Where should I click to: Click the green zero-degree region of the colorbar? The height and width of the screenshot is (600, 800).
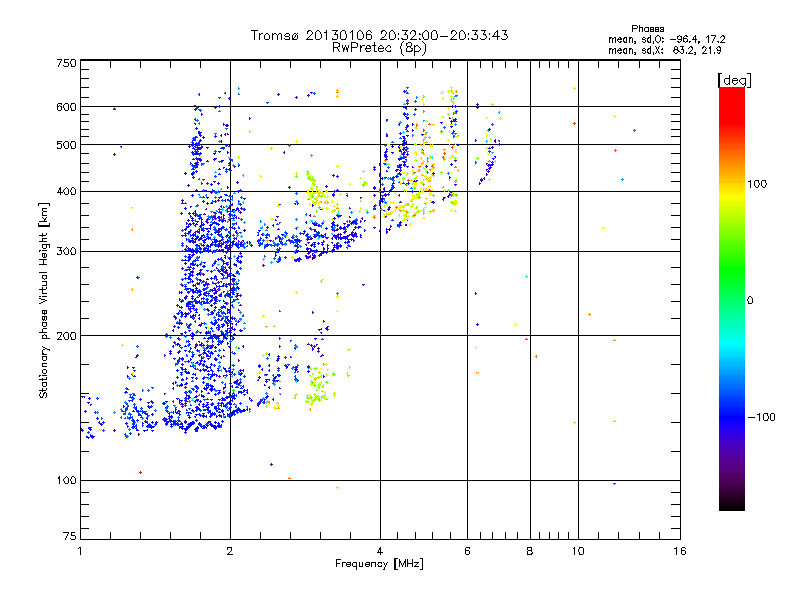732,300
